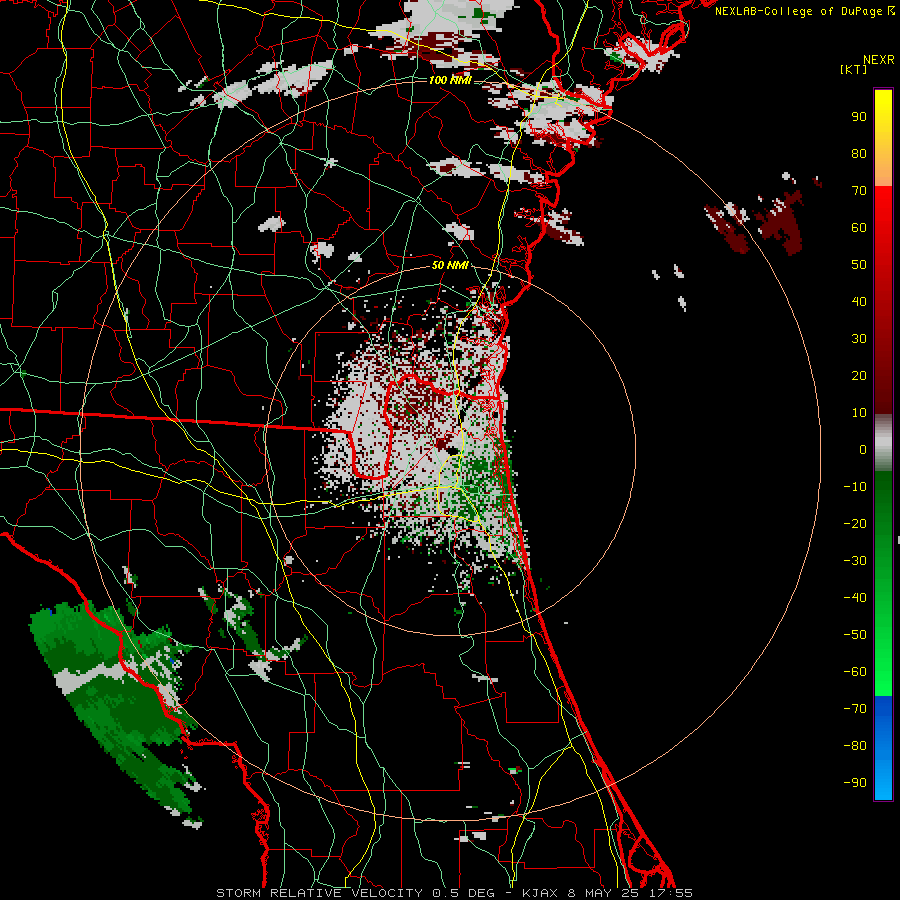900x900 pixels.
Task: Click the positive 90 scale label
Action: (x=859, y=117)
